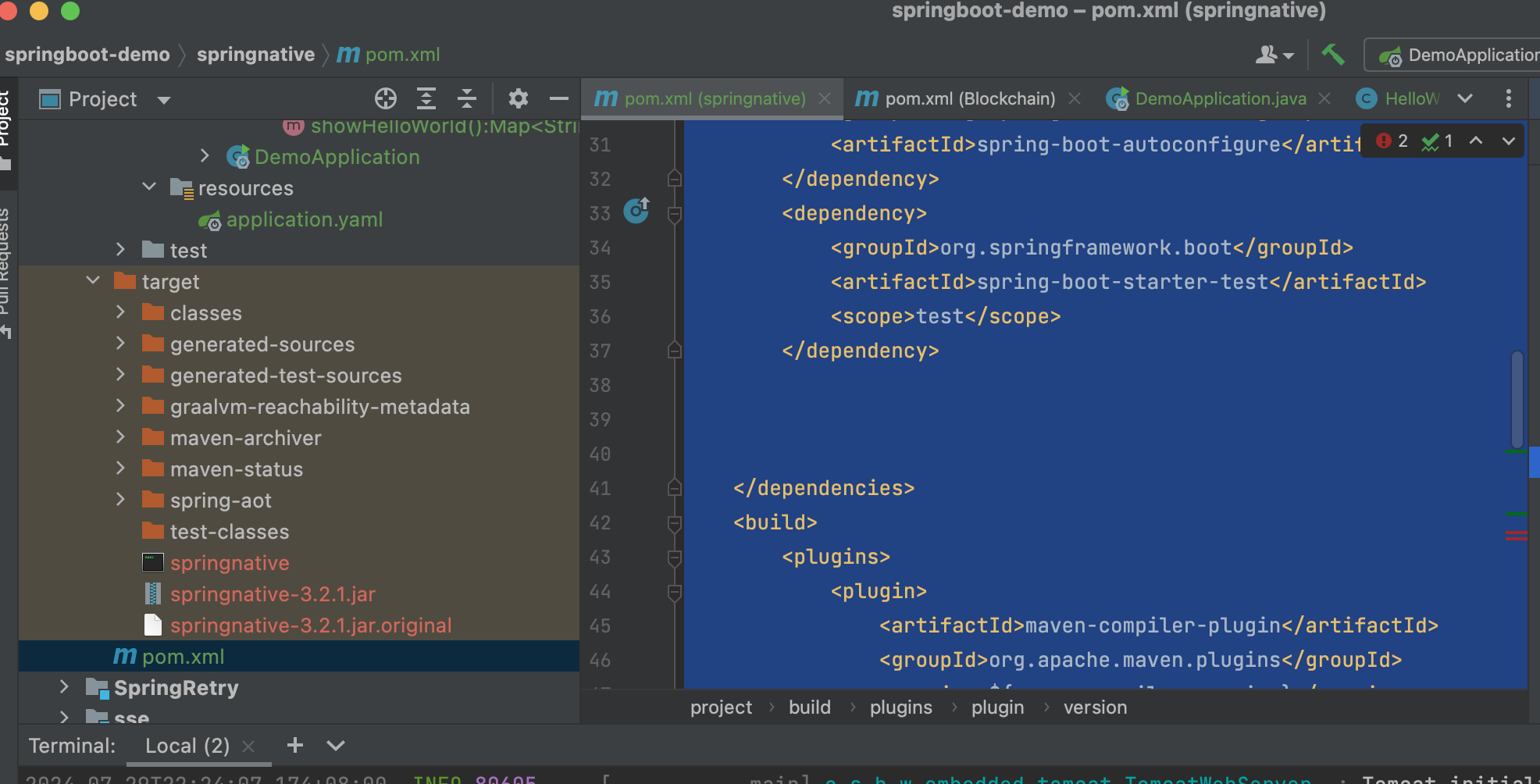1540x784 pixels.
Task: Show hidden editor tabs dropdown
Action: pos(1465,98)
